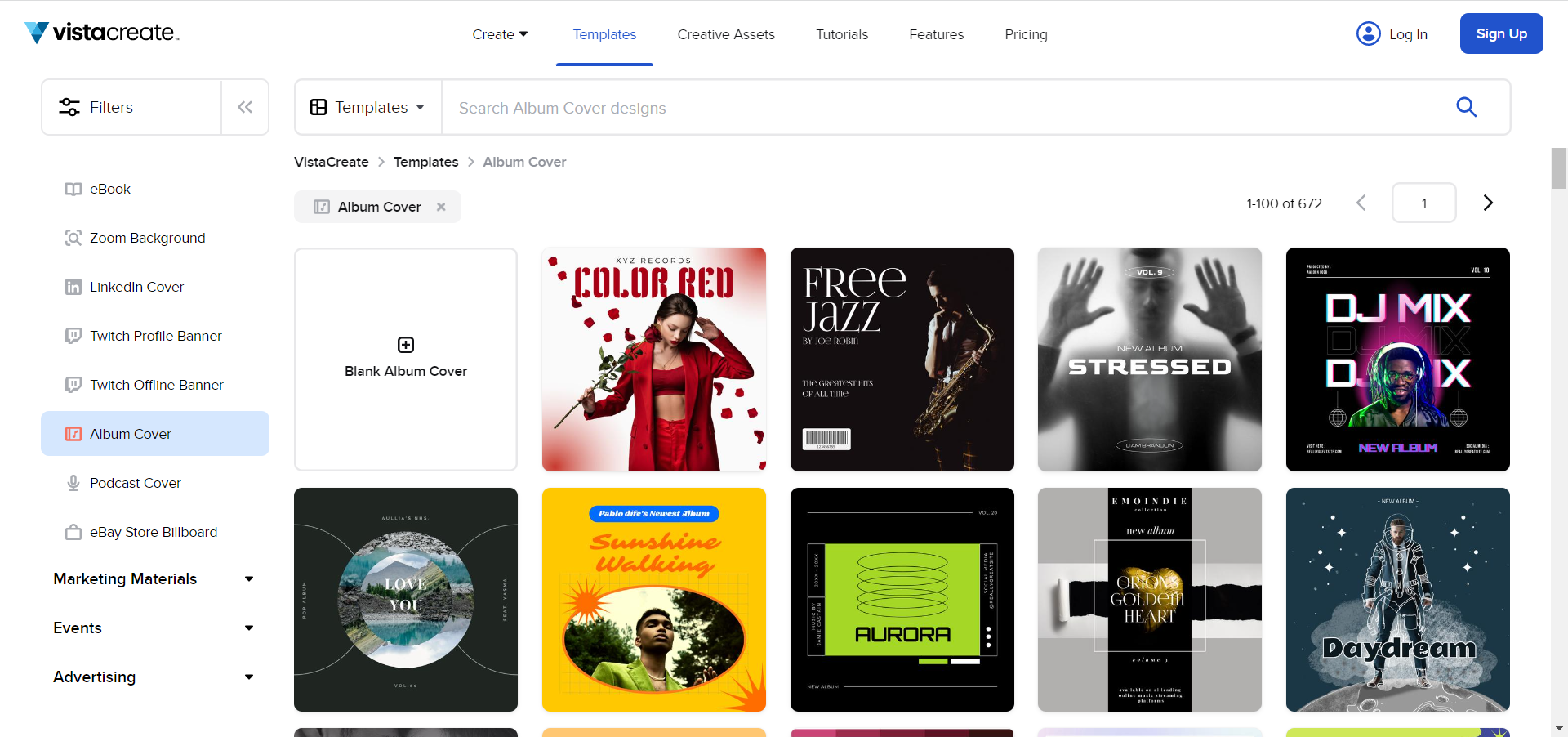Click the Sign Up button
1568x737 pixels.
tap(1501, 33)
